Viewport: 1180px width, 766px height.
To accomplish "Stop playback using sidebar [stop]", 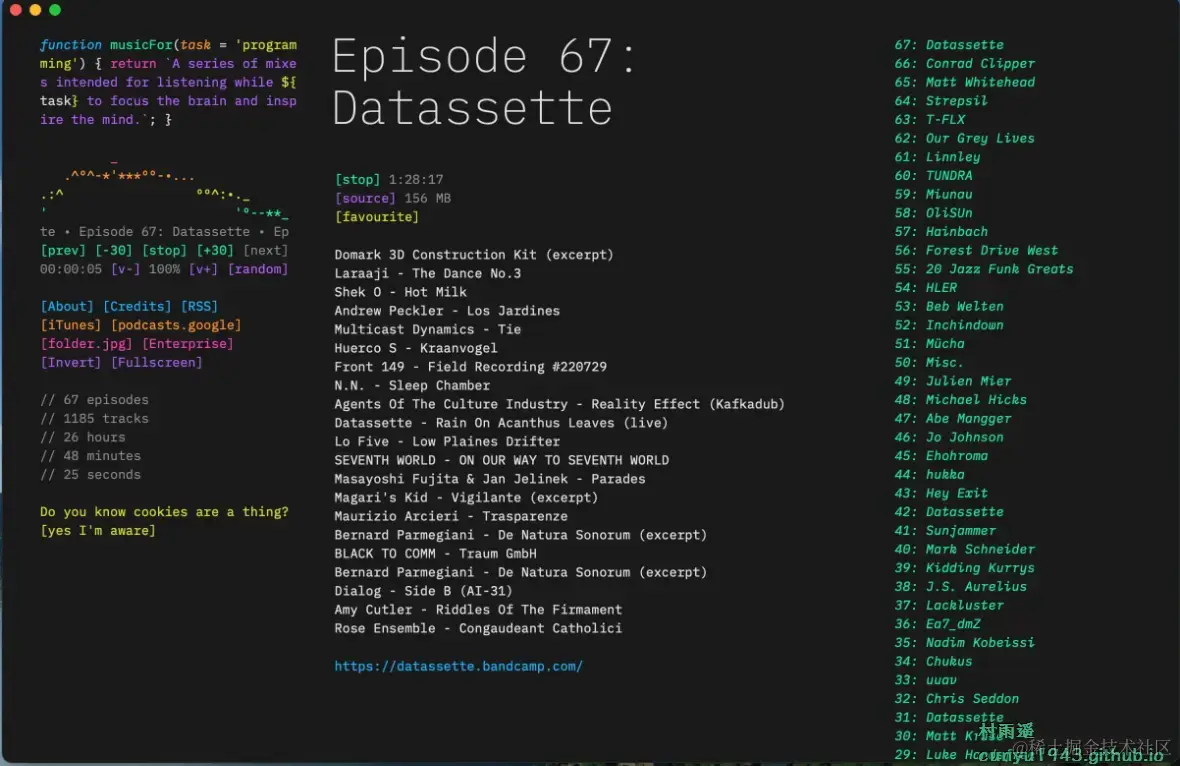I will (164, 251).
